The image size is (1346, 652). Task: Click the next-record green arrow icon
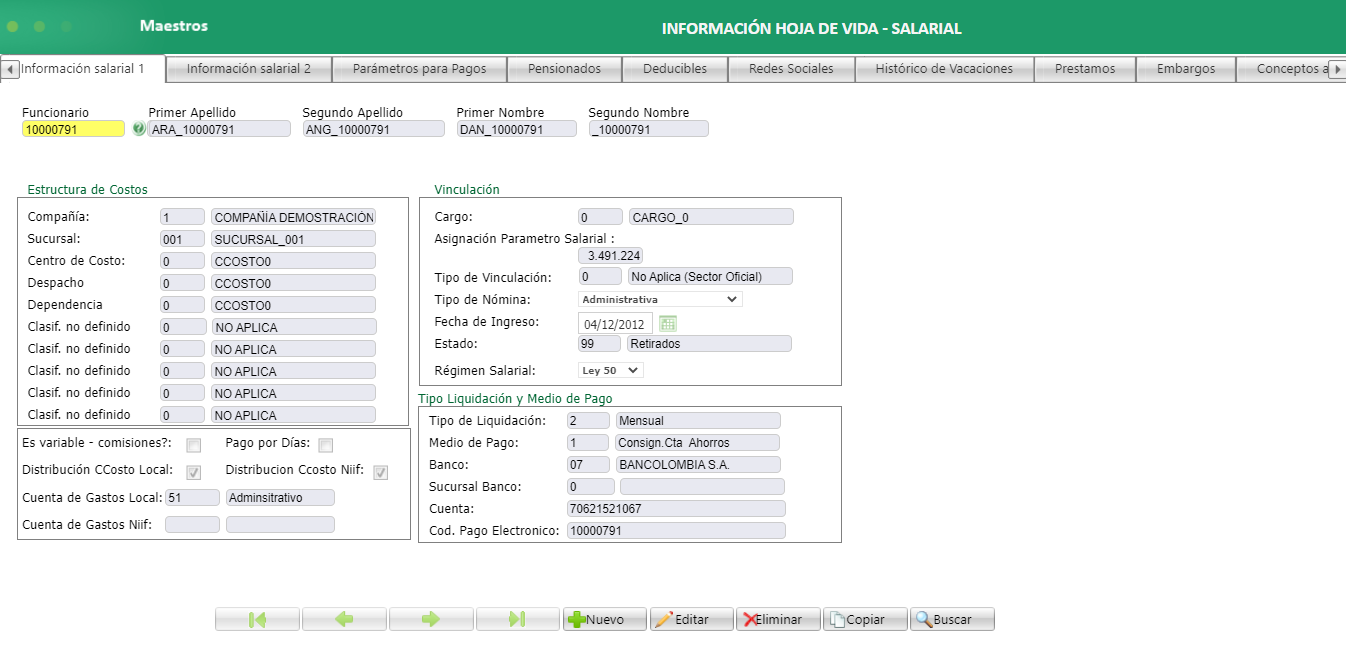(x=430, y=618)
